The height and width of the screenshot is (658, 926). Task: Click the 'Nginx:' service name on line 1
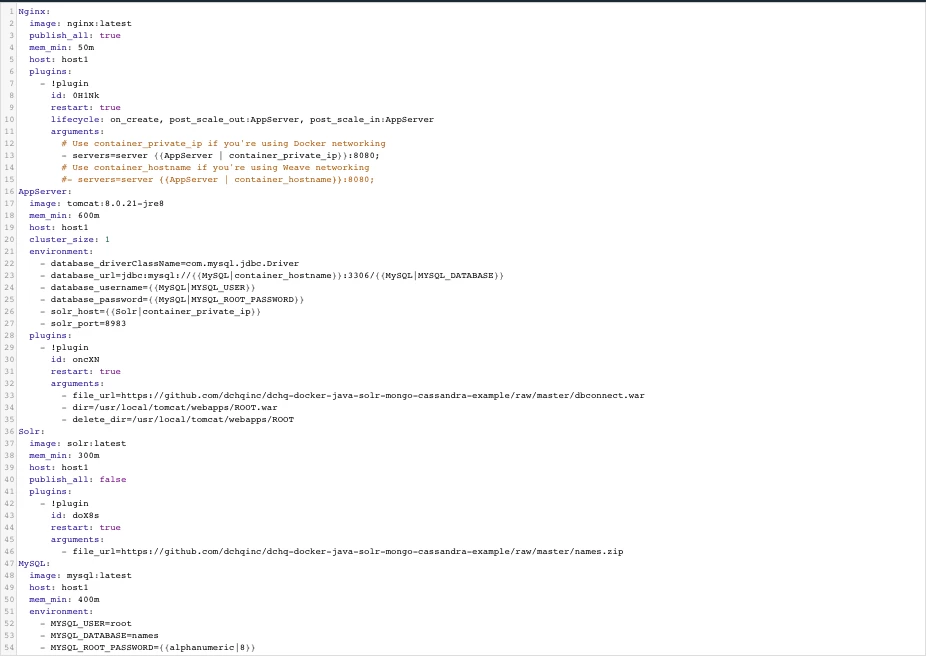coord(34,11)
